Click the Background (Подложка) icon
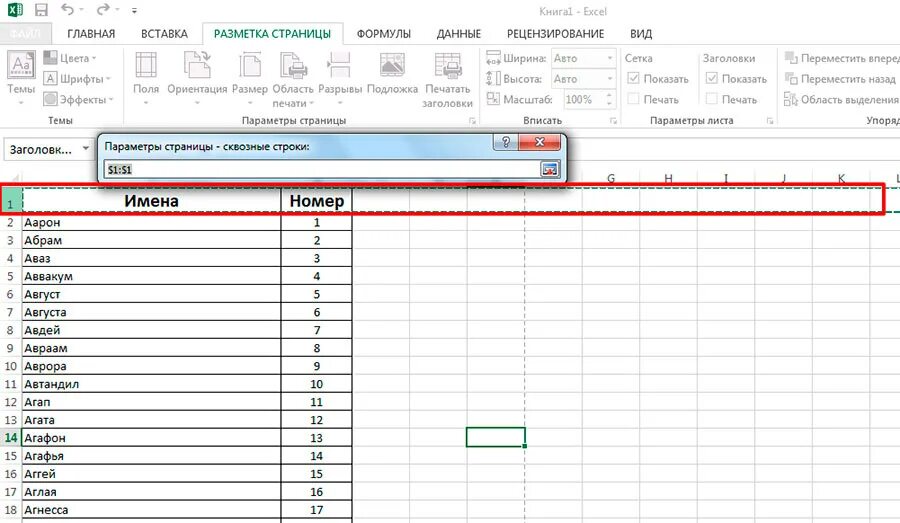 (x=392, y=64)
